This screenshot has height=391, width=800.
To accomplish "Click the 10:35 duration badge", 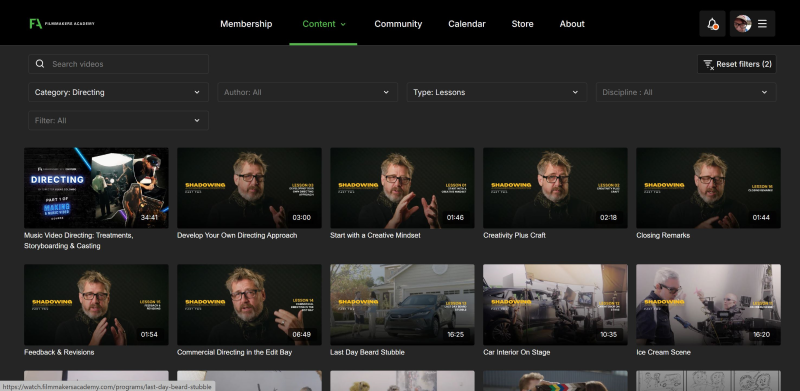I will coord(608,334).
